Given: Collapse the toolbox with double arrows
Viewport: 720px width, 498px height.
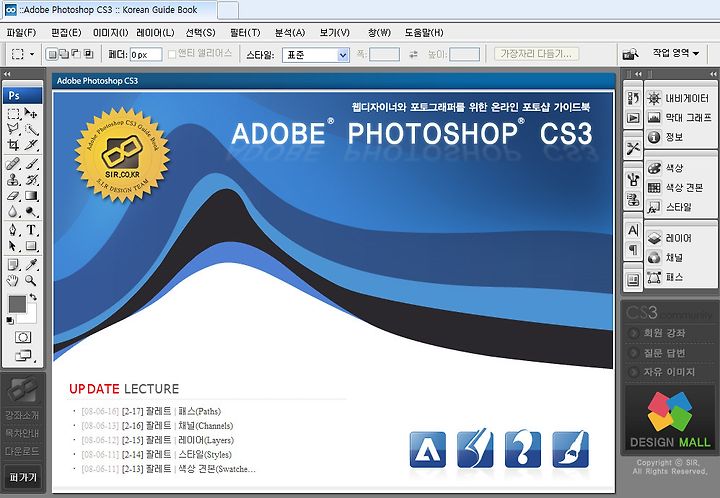Looking at the screenshot, I should [7, 74].
